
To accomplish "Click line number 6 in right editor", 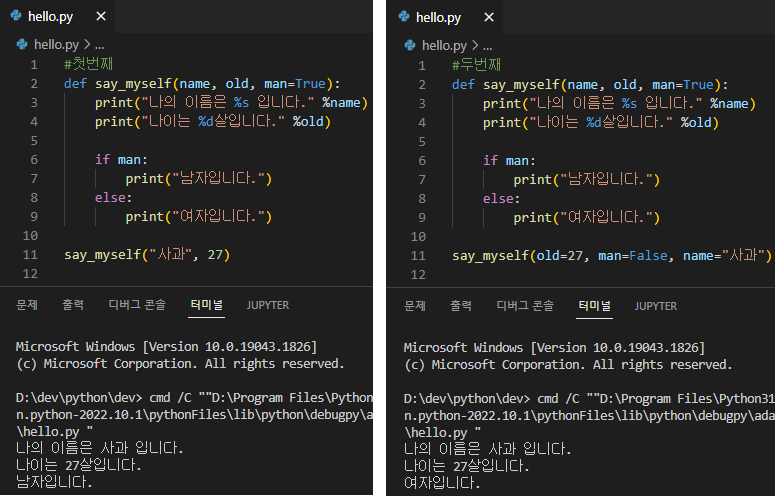I will [422, 161].
